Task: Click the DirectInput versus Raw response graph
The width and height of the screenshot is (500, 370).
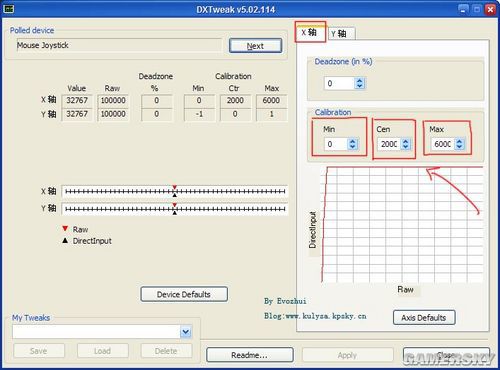Action: pyautogui.click(x=402, y=225)
